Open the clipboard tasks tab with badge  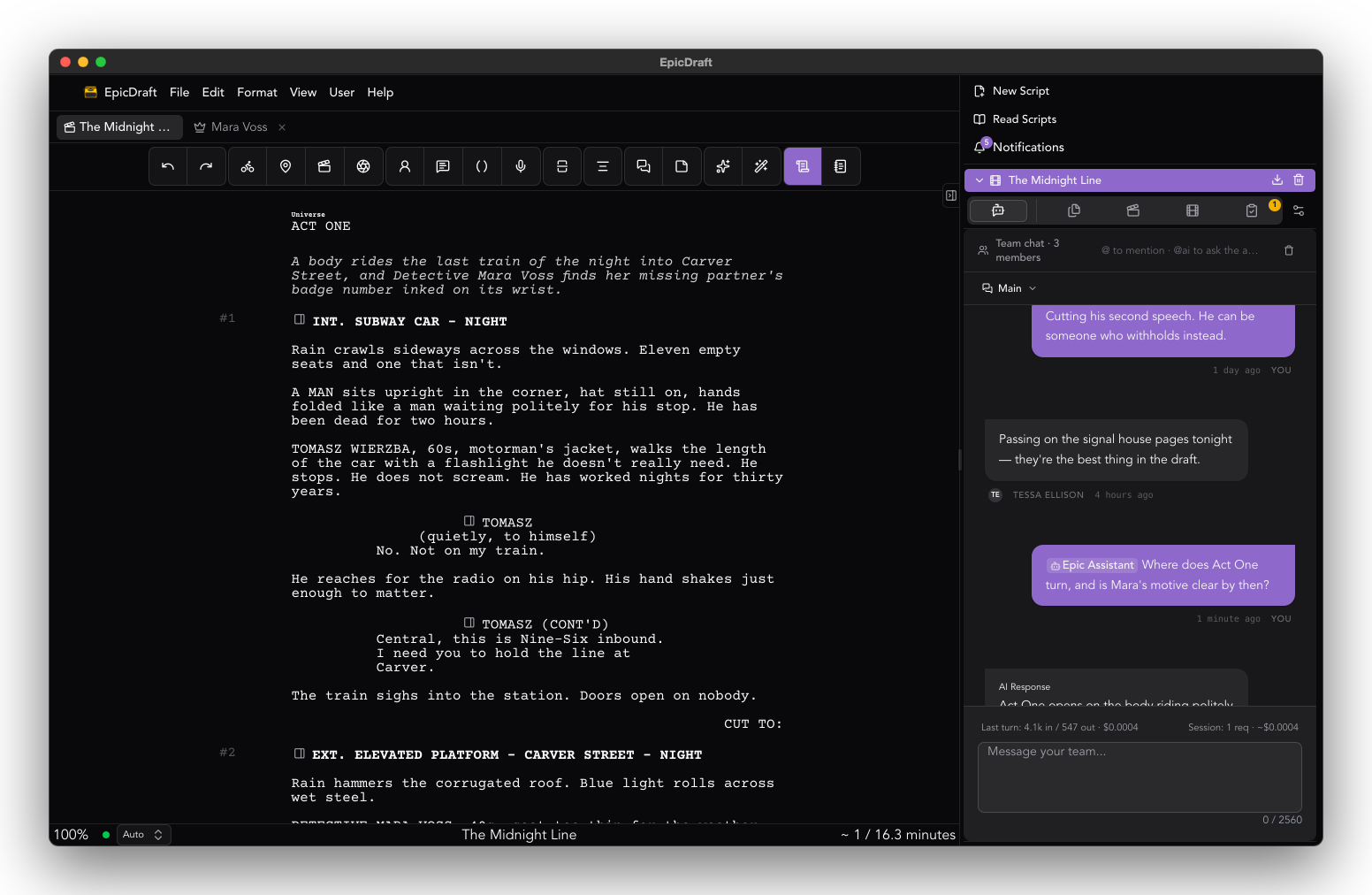coord(1252,210)
